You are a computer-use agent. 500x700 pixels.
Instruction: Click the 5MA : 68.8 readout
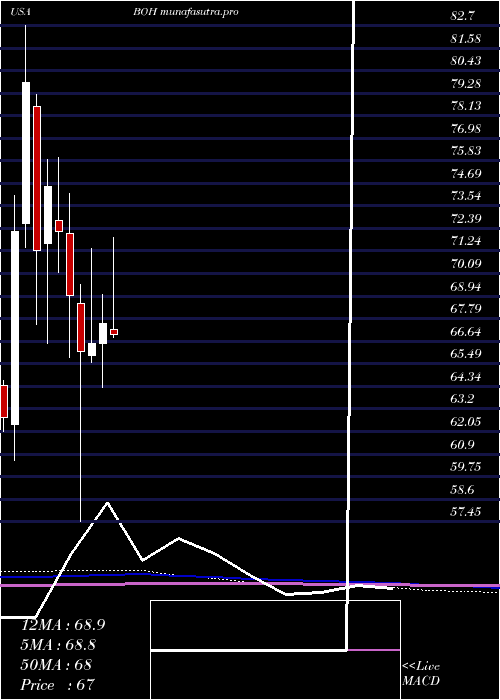click(x=58, y=644)
